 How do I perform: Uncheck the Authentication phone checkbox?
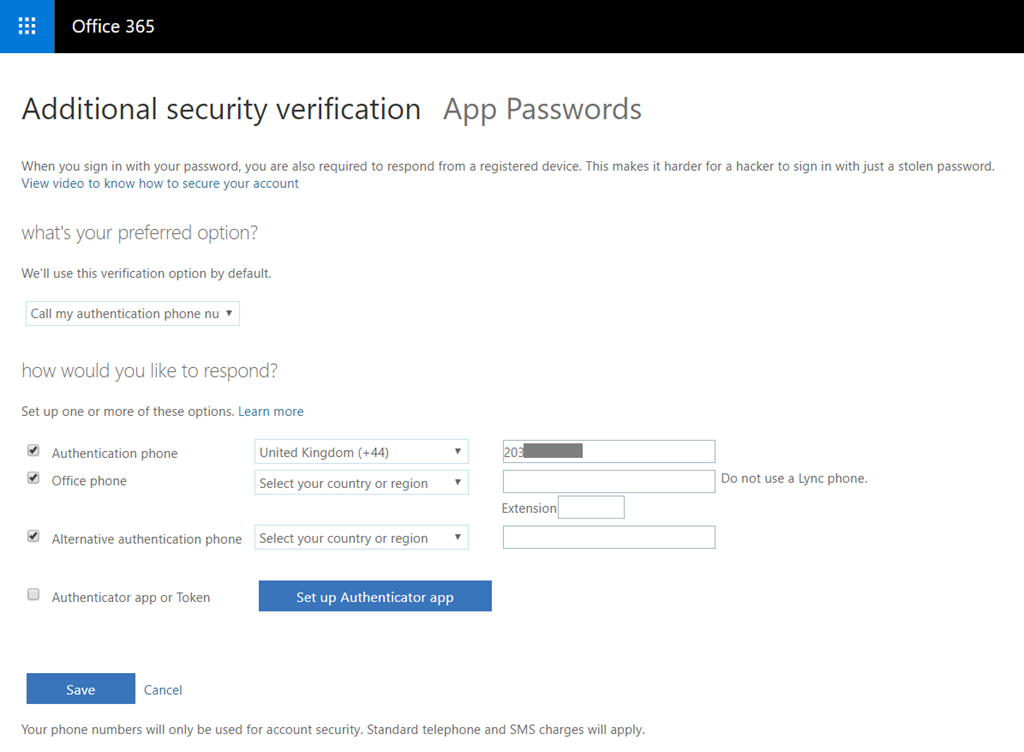[x=33, y=451]
